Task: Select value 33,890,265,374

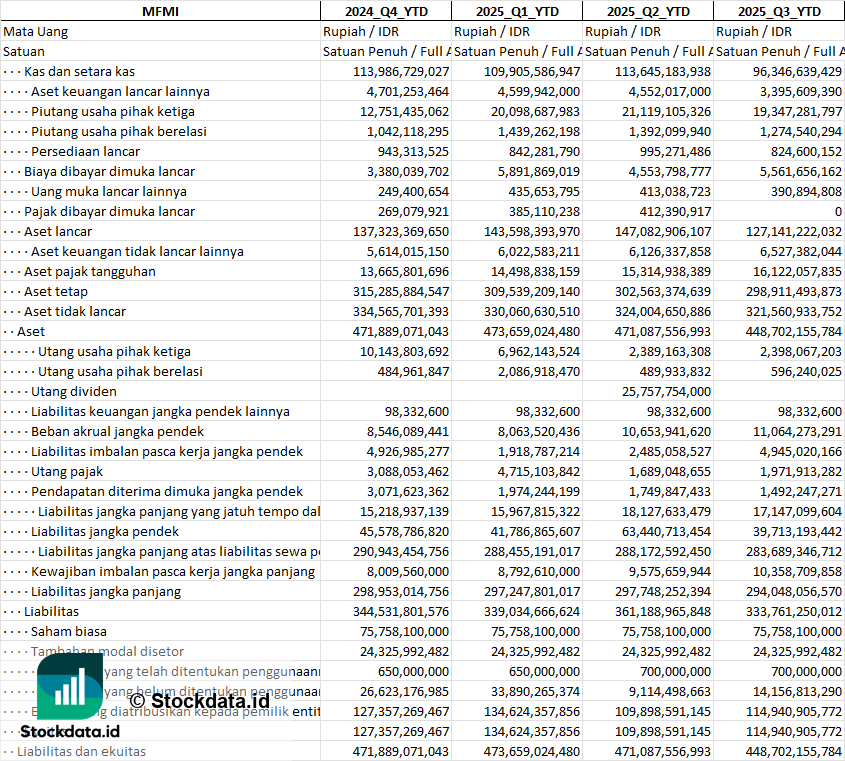Action: [x=535, y=691]
